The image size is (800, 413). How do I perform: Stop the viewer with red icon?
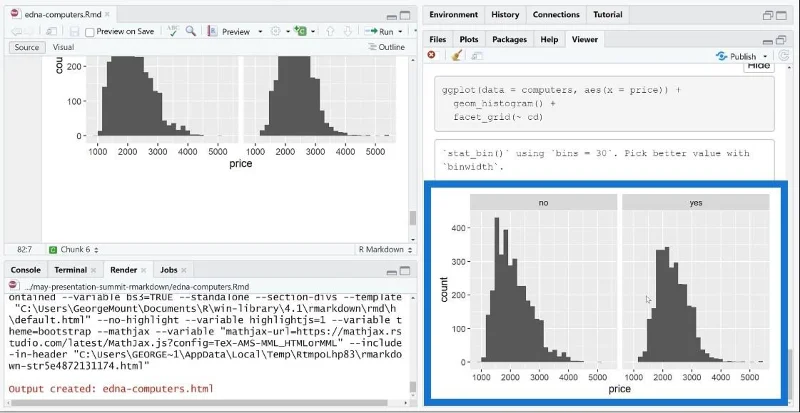(432, 55)
